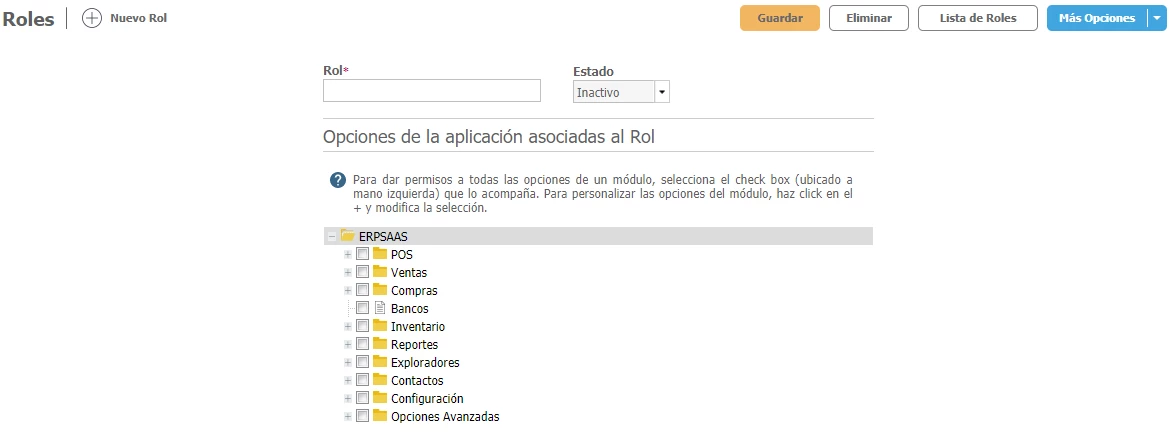Viewport: 1175px width, 434px height.
Task: Click the Inventario folder icon
Action: (x=380, y=327)
